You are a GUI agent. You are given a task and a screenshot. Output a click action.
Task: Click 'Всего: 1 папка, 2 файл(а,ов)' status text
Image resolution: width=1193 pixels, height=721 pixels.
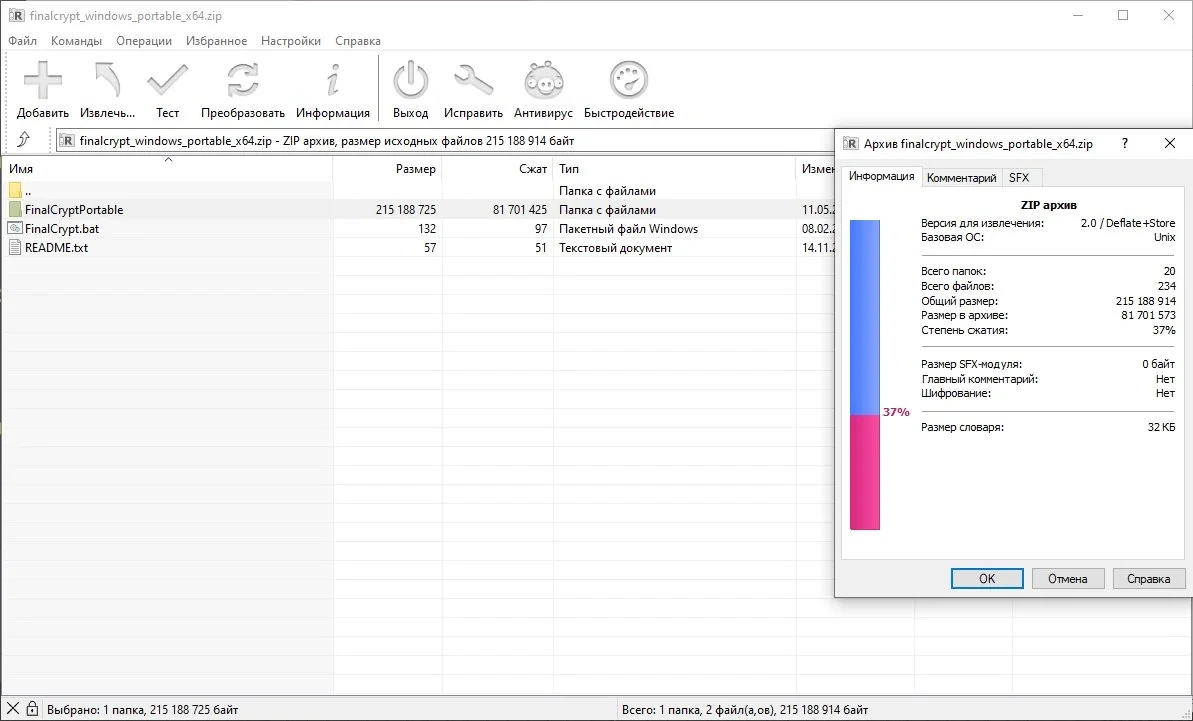click(x=745, y=710)
